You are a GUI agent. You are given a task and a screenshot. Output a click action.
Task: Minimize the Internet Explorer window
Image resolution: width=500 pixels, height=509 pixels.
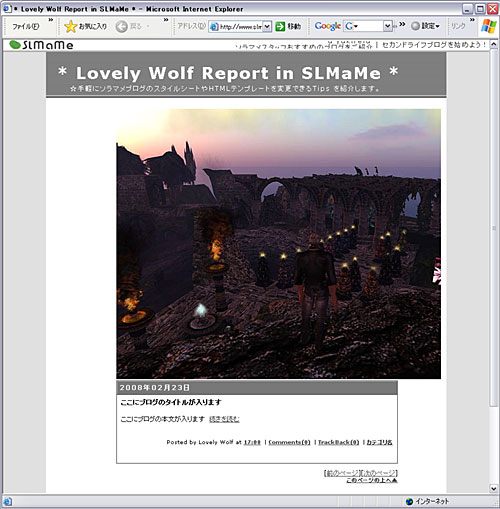coord(467,9)
